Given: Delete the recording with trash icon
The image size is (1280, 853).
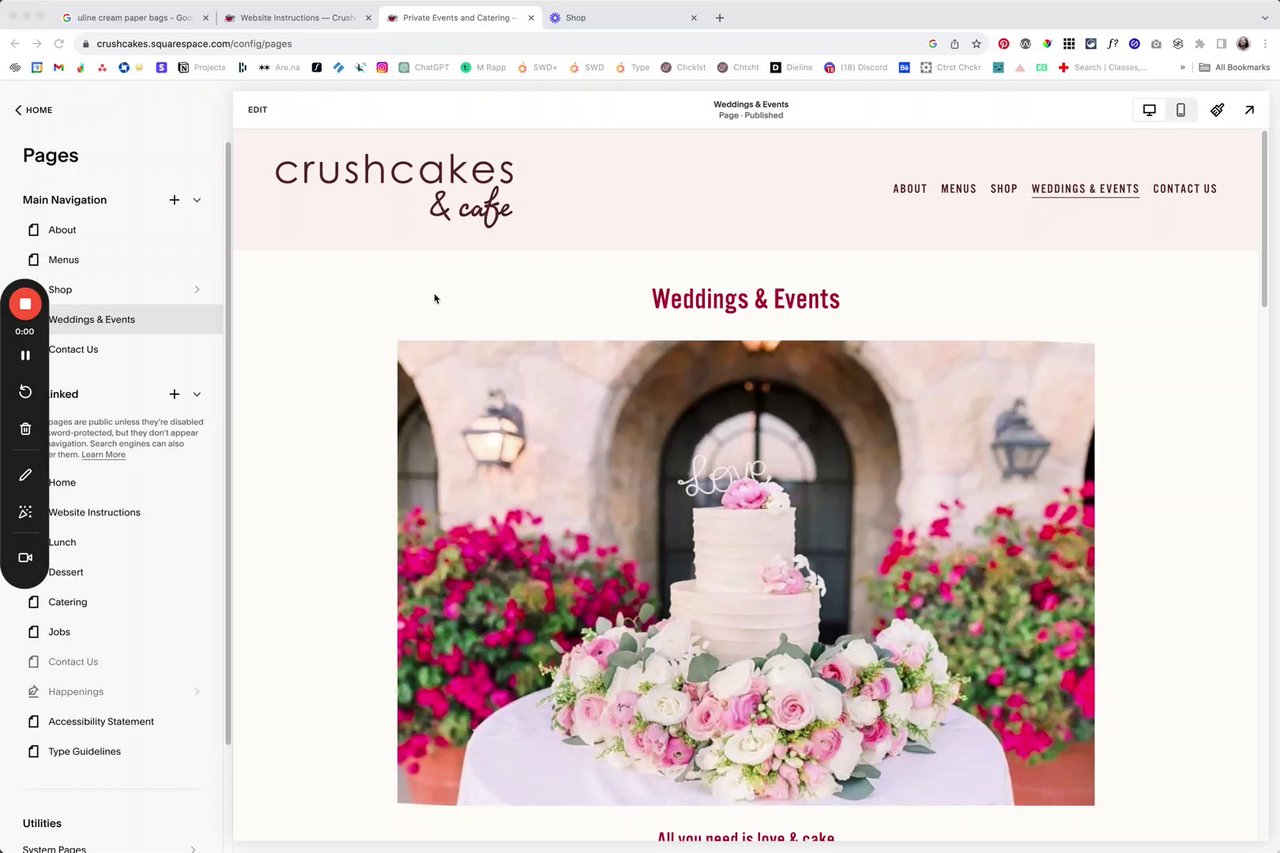Looking at the screenshot, I should coord(25,429).
